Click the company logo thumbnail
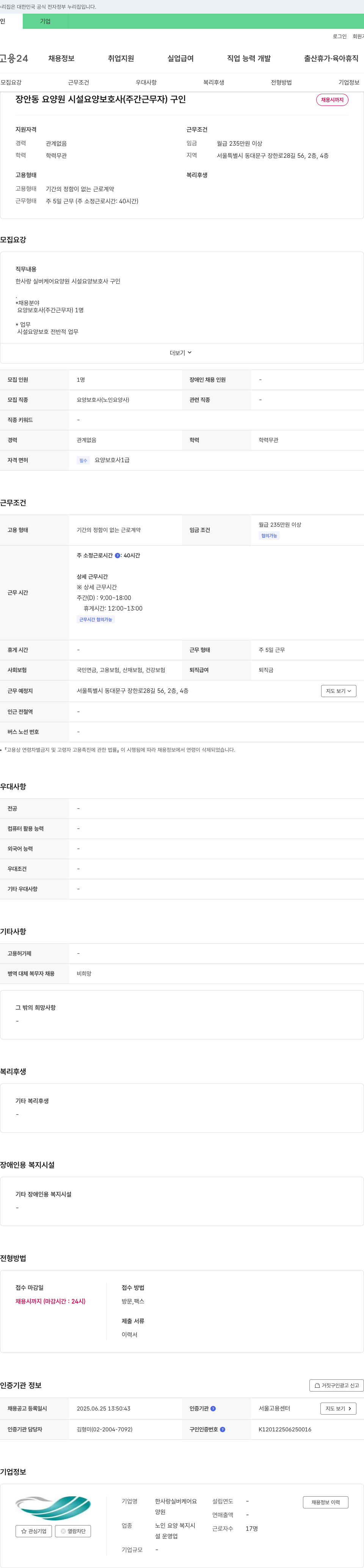 point(53,1508)
